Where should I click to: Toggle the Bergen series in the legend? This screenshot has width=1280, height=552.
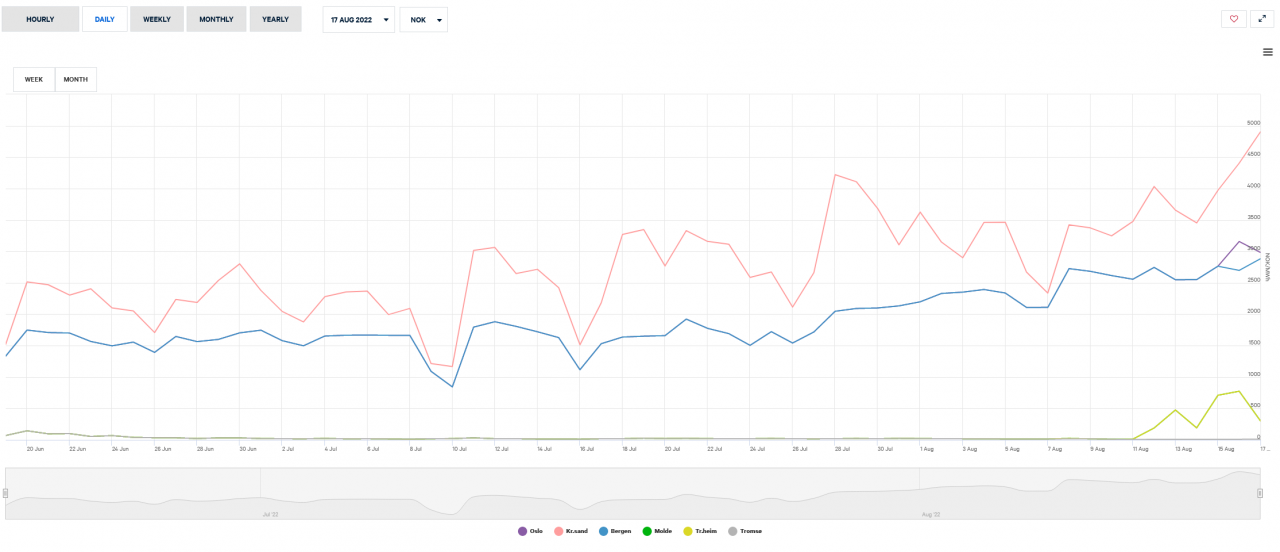[x=615, y=531]
